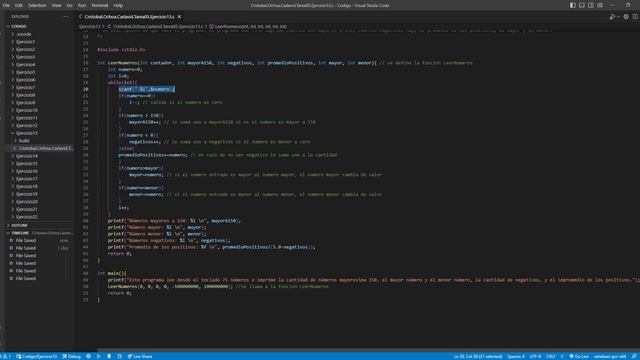The height and width of the screenshot is (360, 640).
Task: Click the highlighted scanf line in editor
Action: [147, 89]
